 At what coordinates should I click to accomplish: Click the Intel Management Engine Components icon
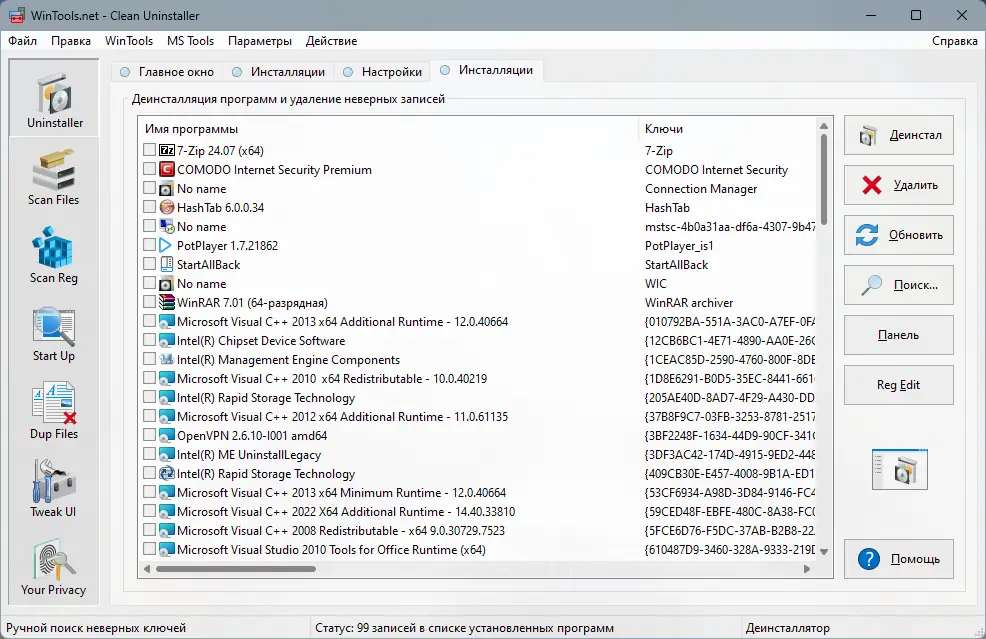pos(167,359)
